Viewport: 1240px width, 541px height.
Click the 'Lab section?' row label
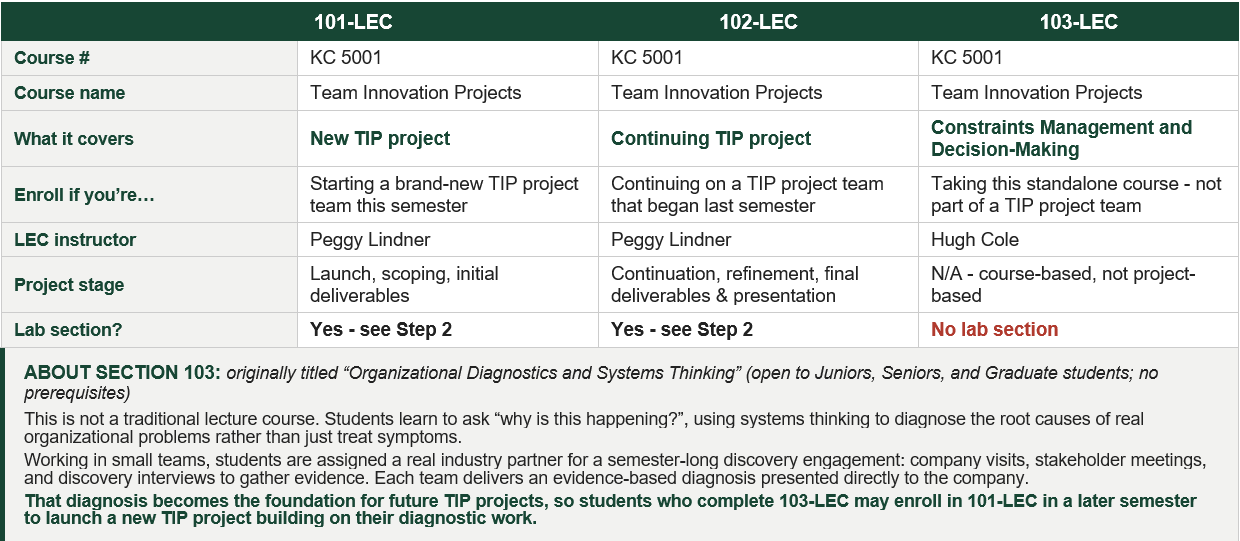click(x=68, y=330)
